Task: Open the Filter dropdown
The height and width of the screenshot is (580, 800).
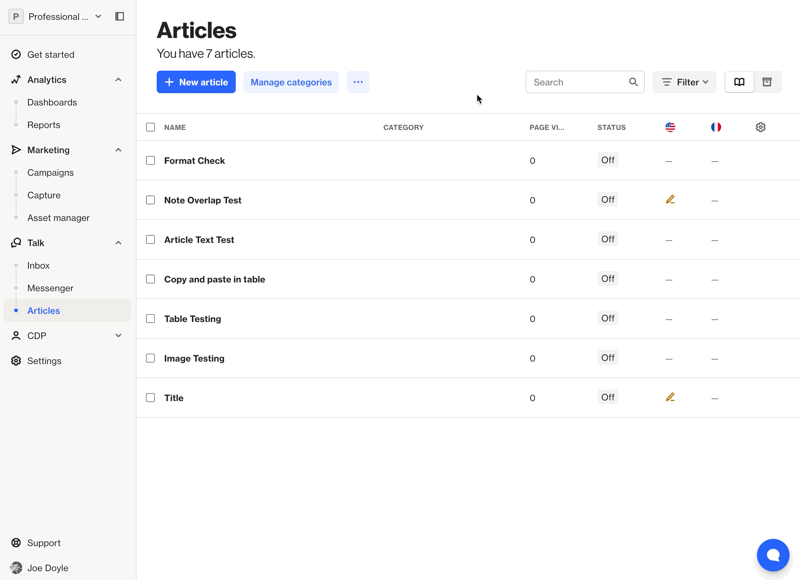Action: pos(685,82)
